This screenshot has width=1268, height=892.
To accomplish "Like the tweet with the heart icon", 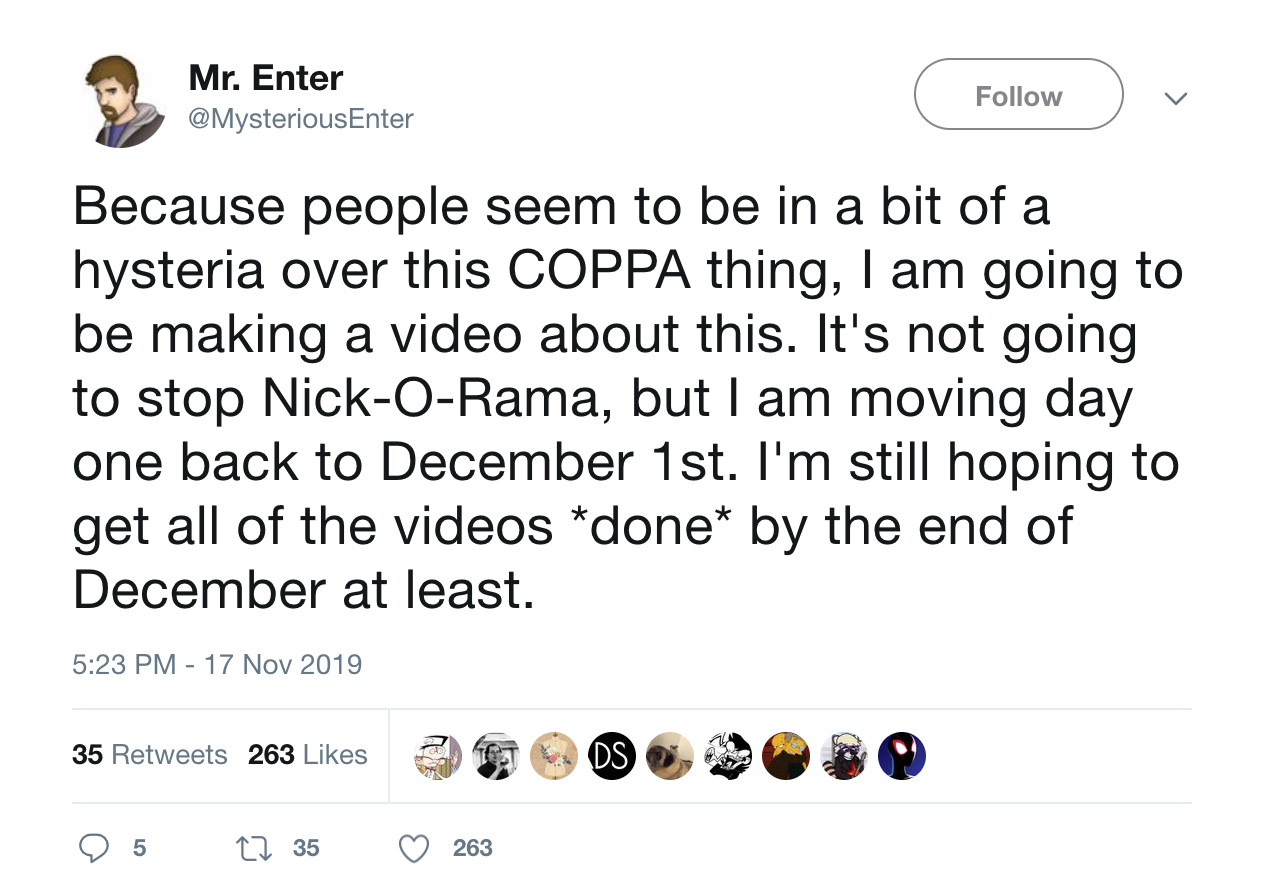I will coord(413,848).
